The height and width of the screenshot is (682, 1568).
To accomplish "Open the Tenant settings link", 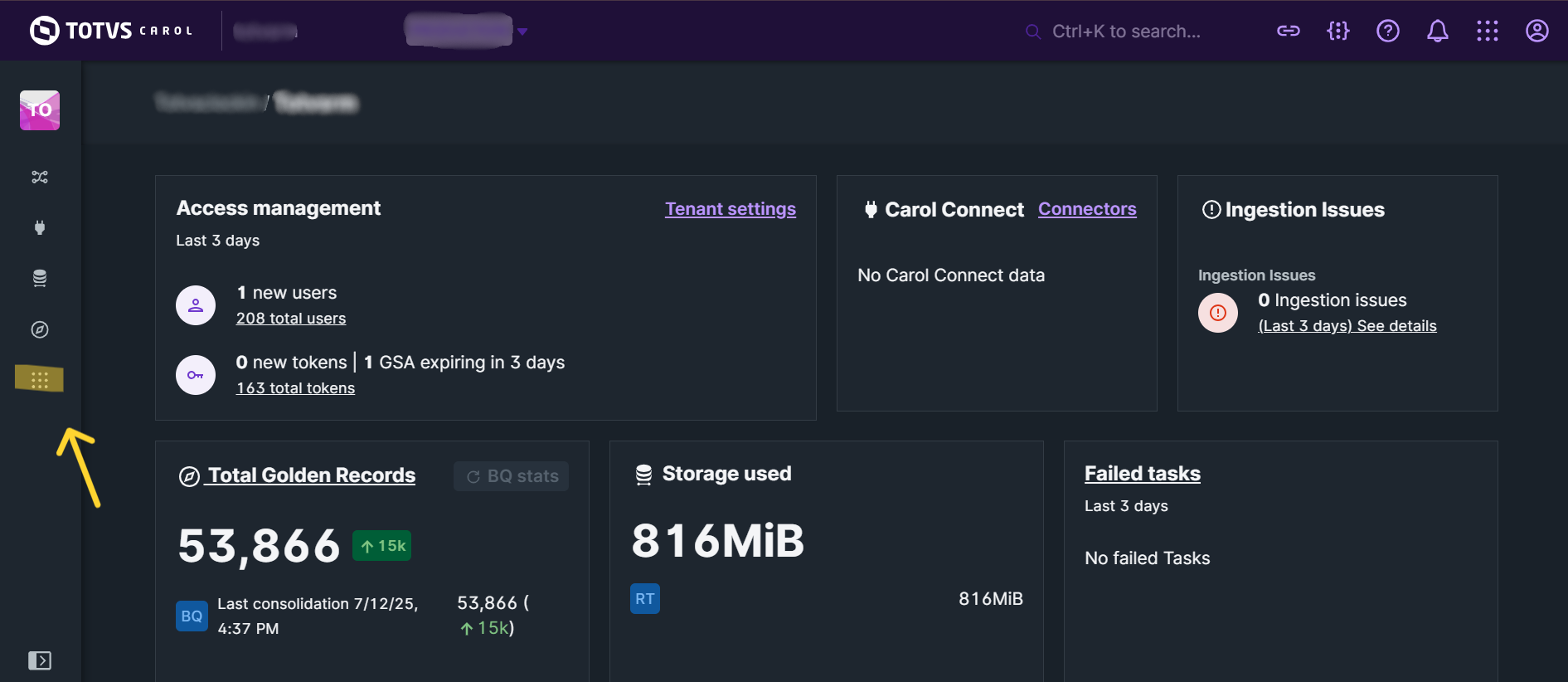I will (x=730, y=209).
